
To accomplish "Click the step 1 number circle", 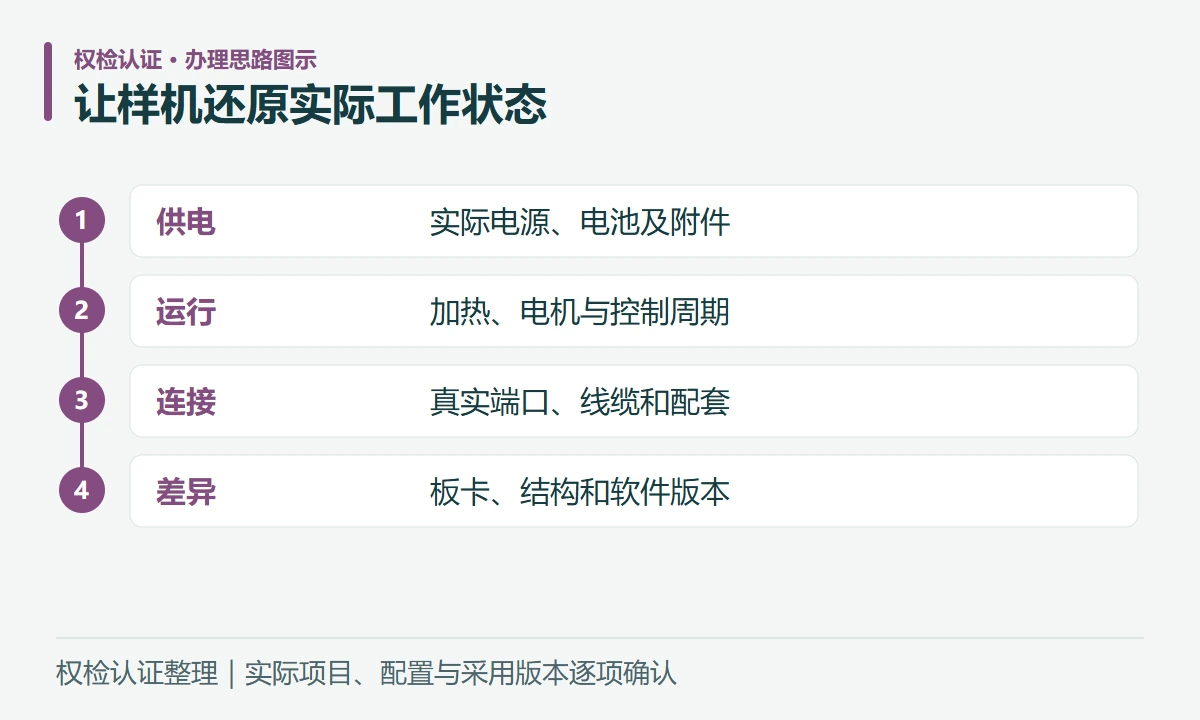I will point(82,221).
